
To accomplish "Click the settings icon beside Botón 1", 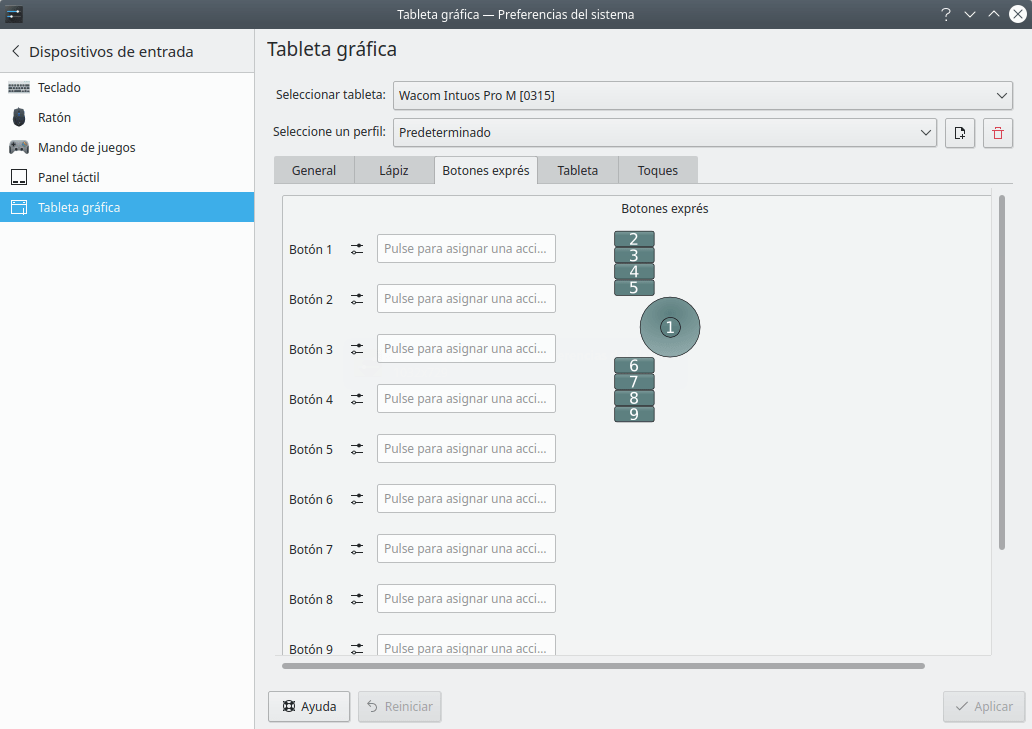I will click(x=357, y=249).
